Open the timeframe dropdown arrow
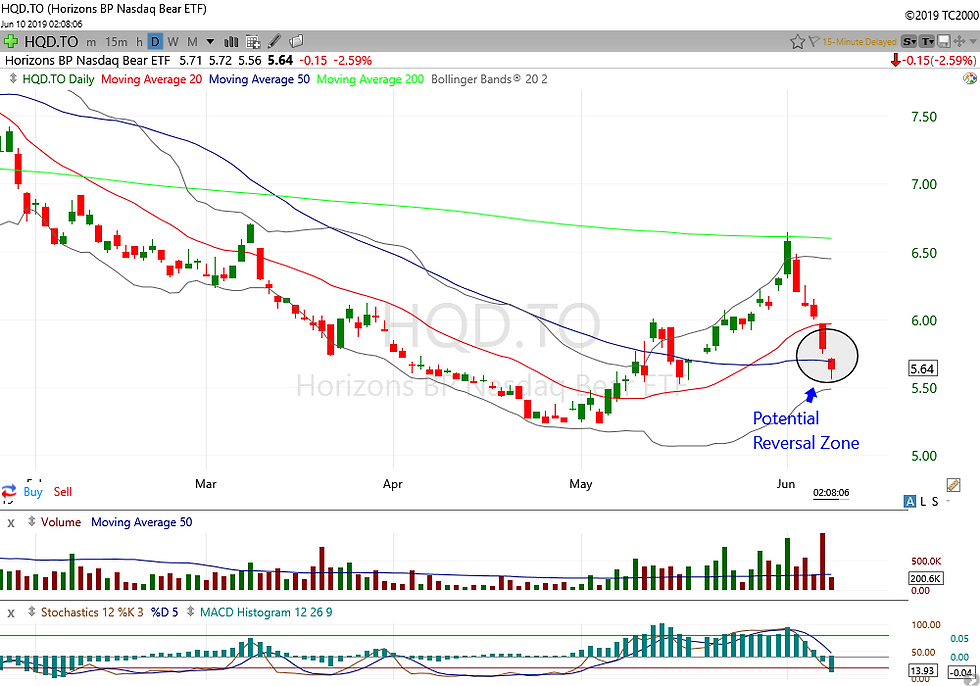980x686 pixels. pyautogui.click(x=211, y=42)
